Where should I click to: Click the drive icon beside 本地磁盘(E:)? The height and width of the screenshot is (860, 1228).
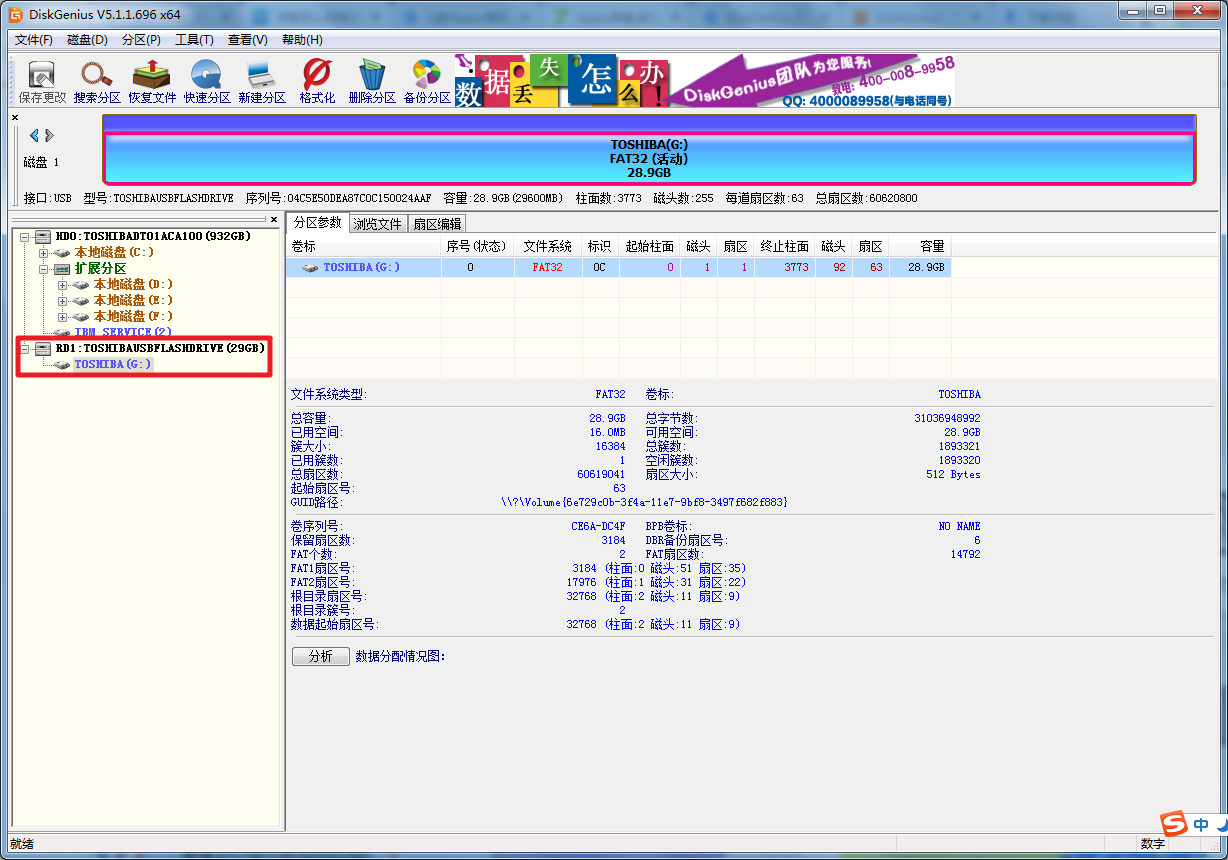[x=81, y=300]
